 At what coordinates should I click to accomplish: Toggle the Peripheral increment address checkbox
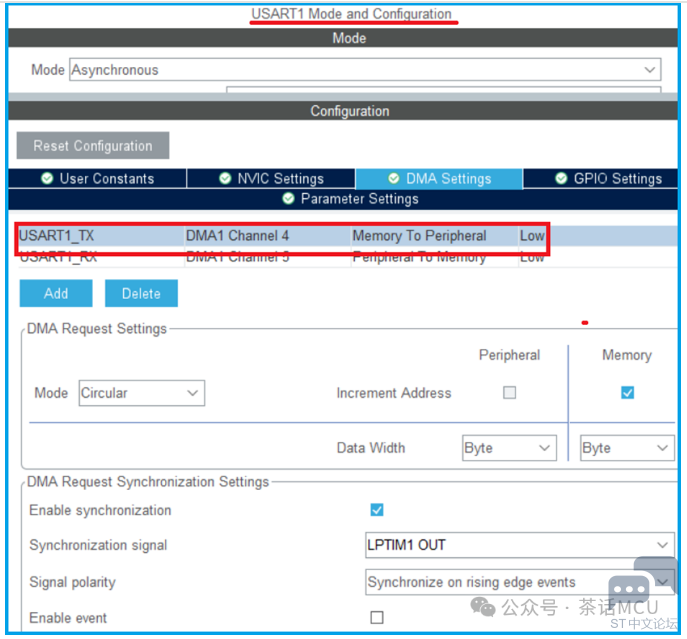(509, 392)
